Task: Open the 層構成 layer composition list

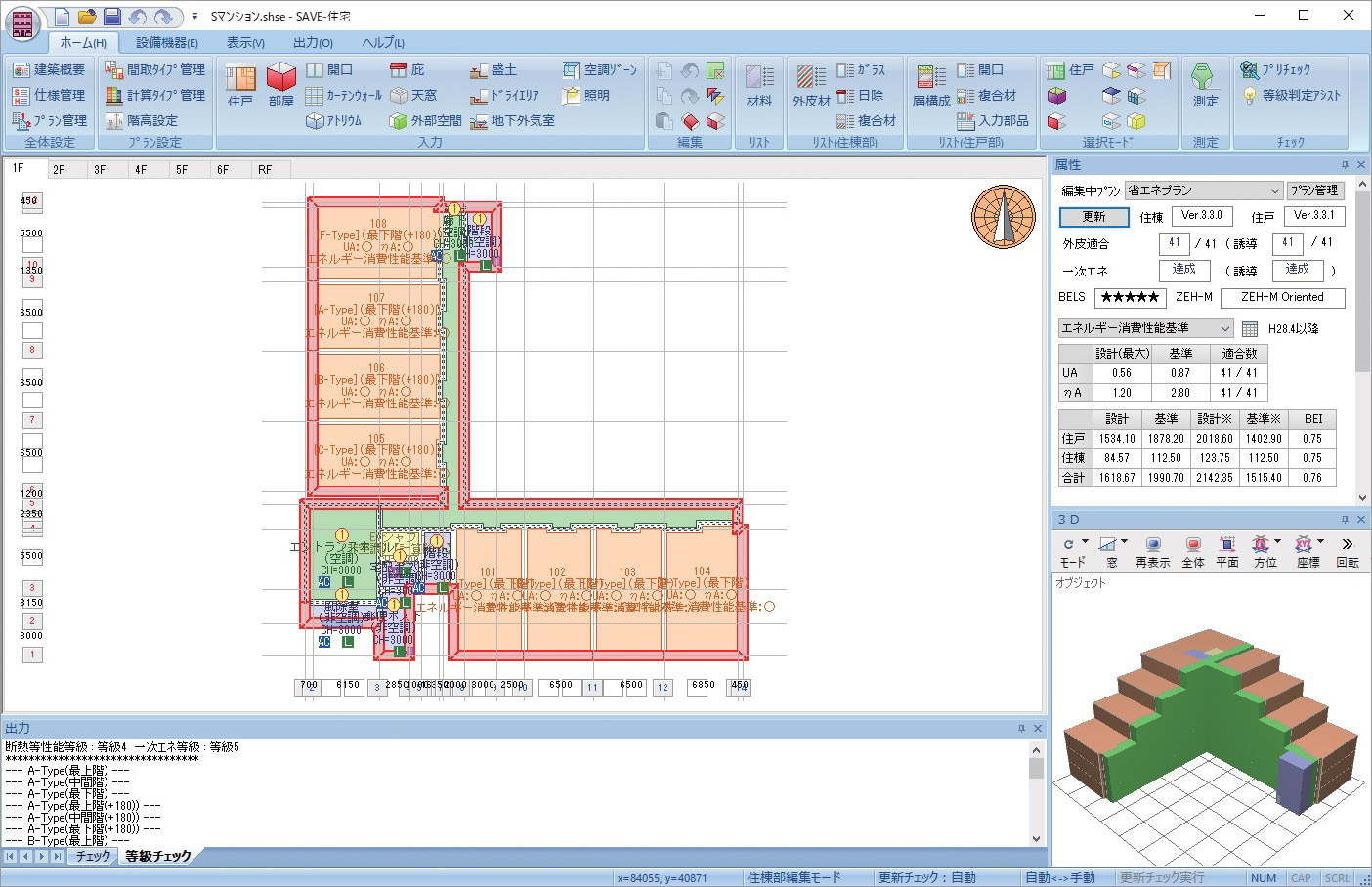Action: pos(931,85)
